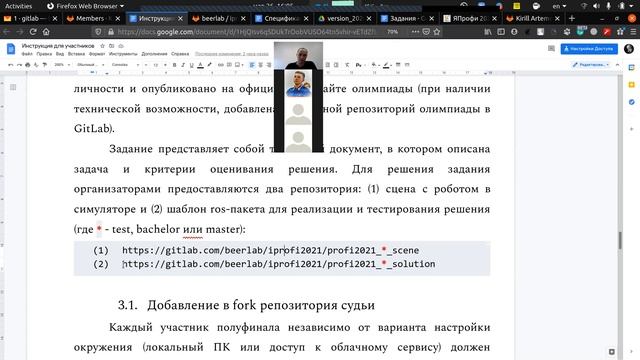Open the paragraph style dropdown
The image size is (640, 360).
point(90,65)
